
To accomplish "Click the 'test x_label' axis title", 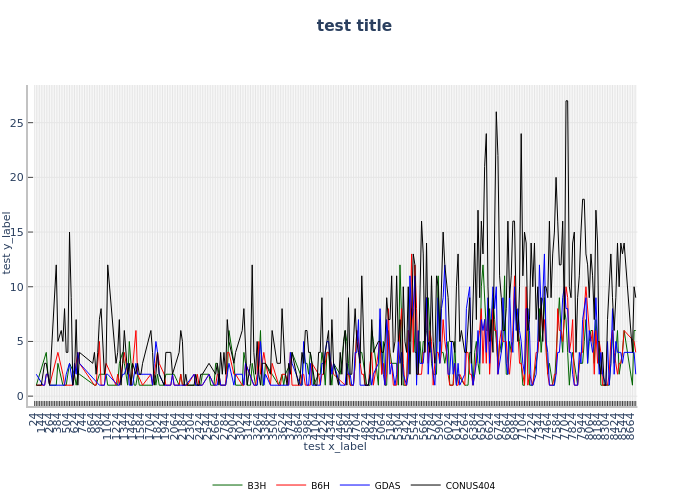I will click(335, 446).
